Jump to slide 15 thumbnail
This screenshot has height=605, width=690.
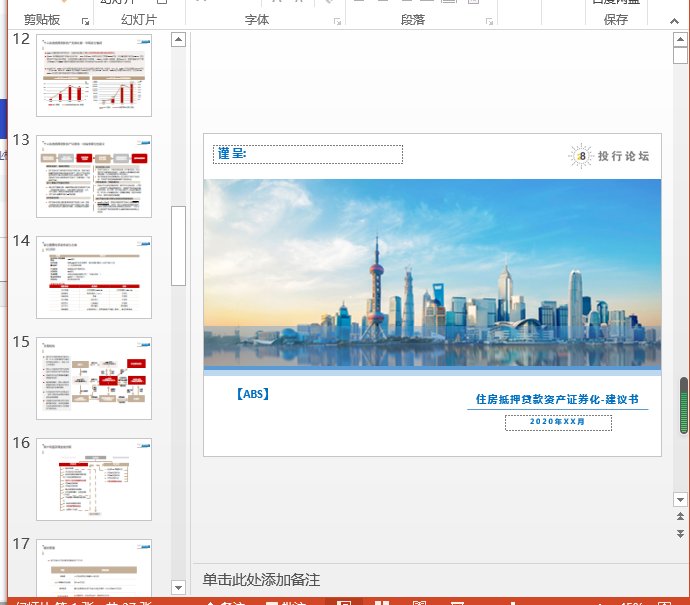click(94, 378)
